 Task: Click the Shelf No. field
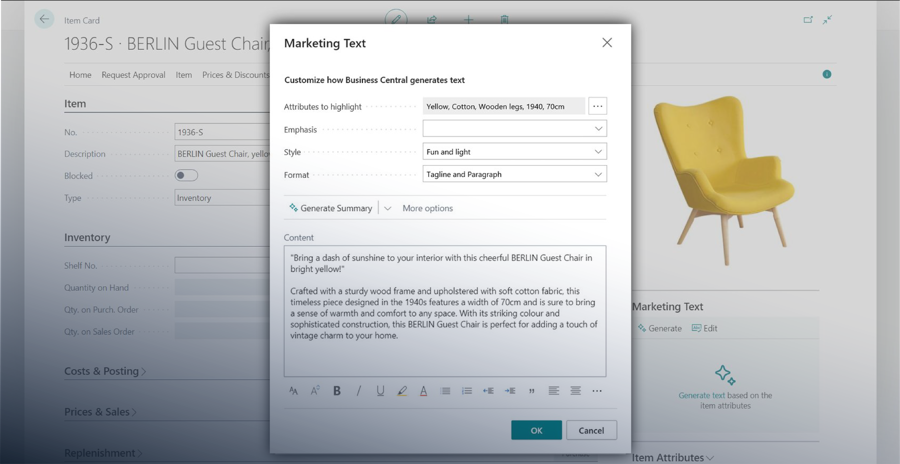222,265
